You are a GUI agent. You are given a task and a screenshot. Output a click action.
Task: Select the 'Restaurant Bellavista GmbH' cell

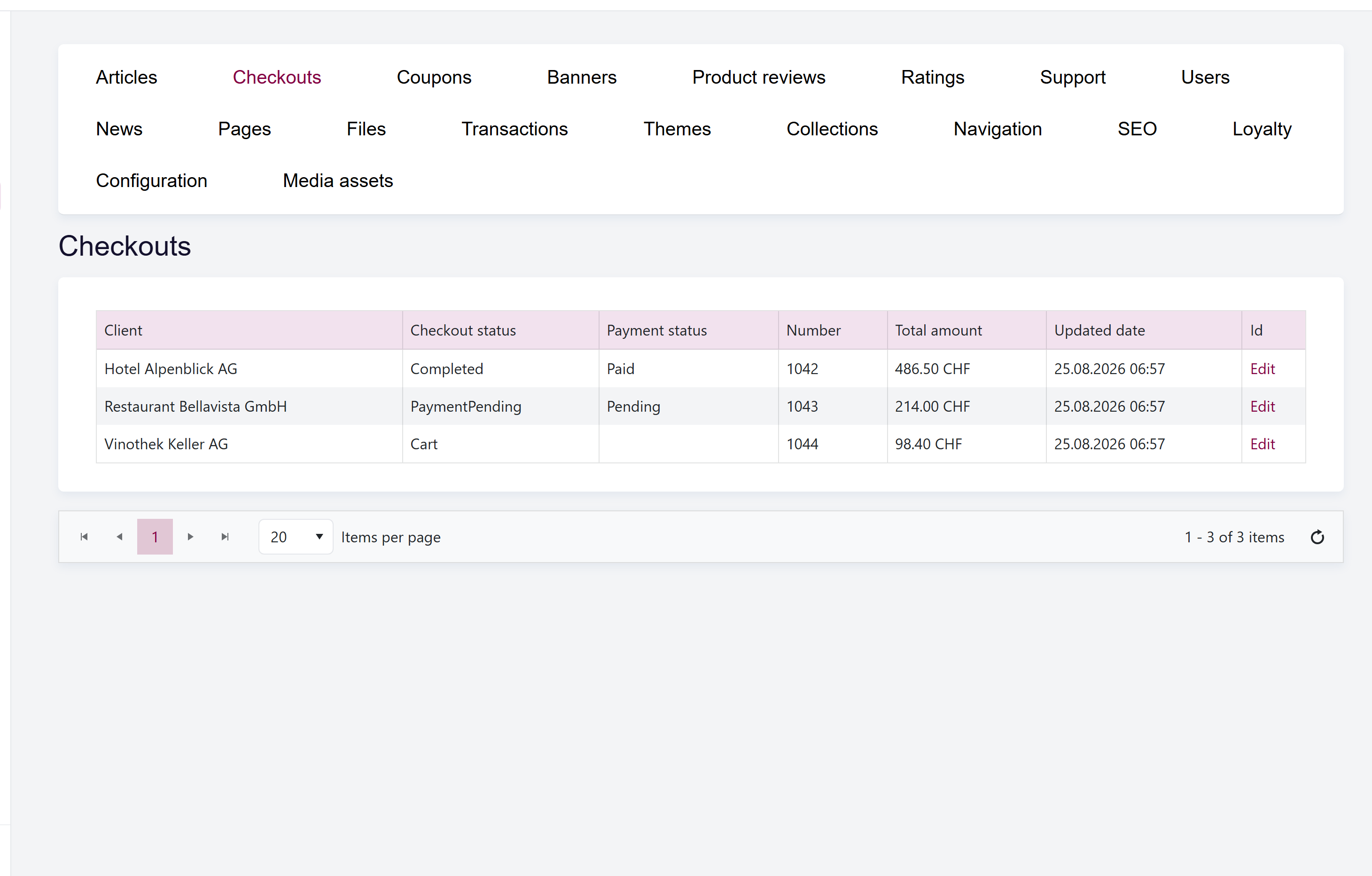[249, 407]
